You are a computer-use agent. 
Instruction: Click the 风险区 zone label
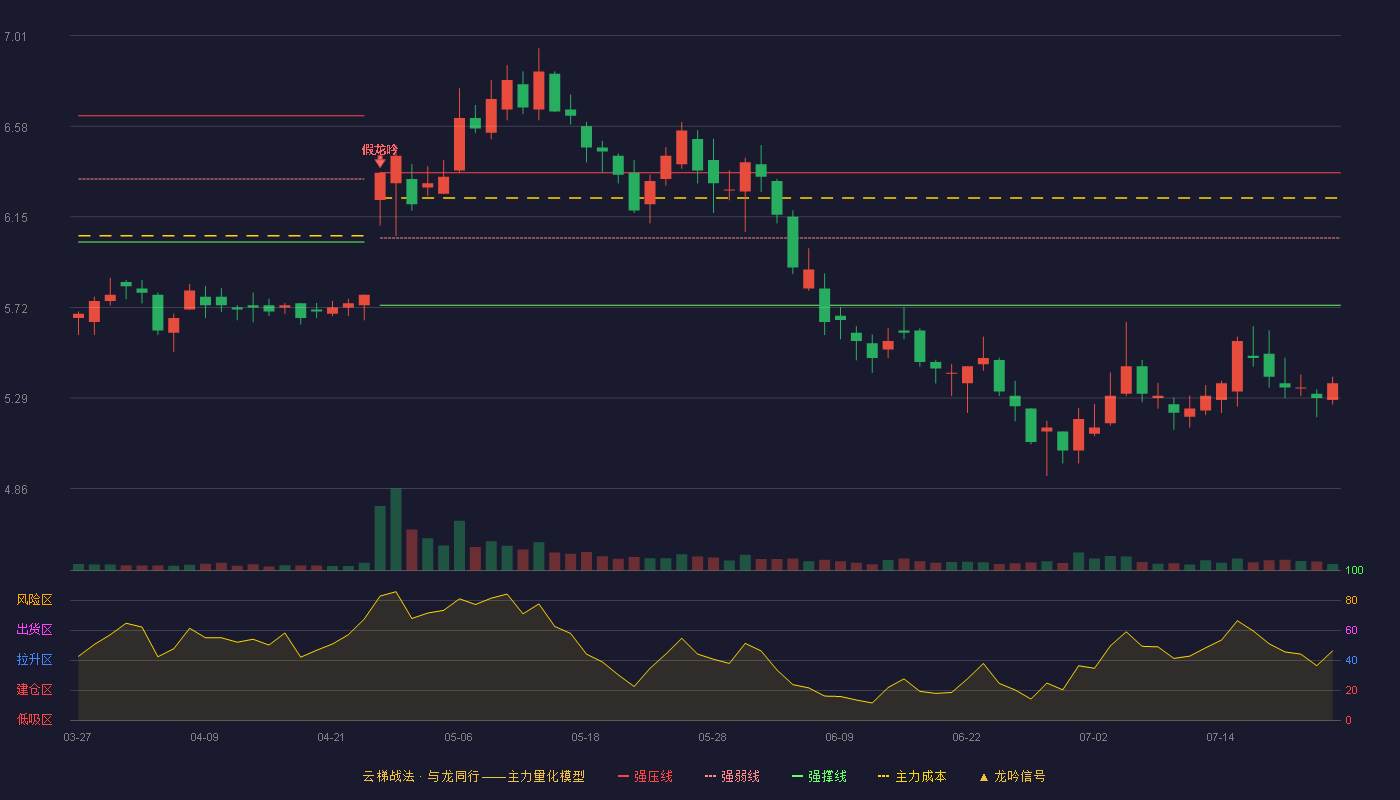(34, 600)
